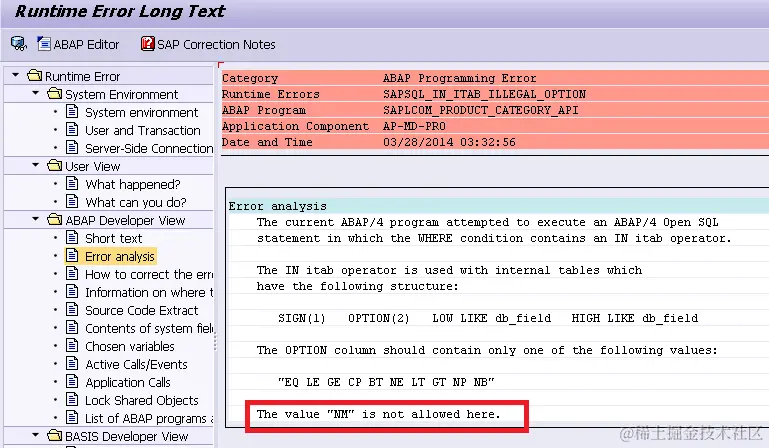
Task: Click document icon beside Lock Shared Objects
Action: 72,399
